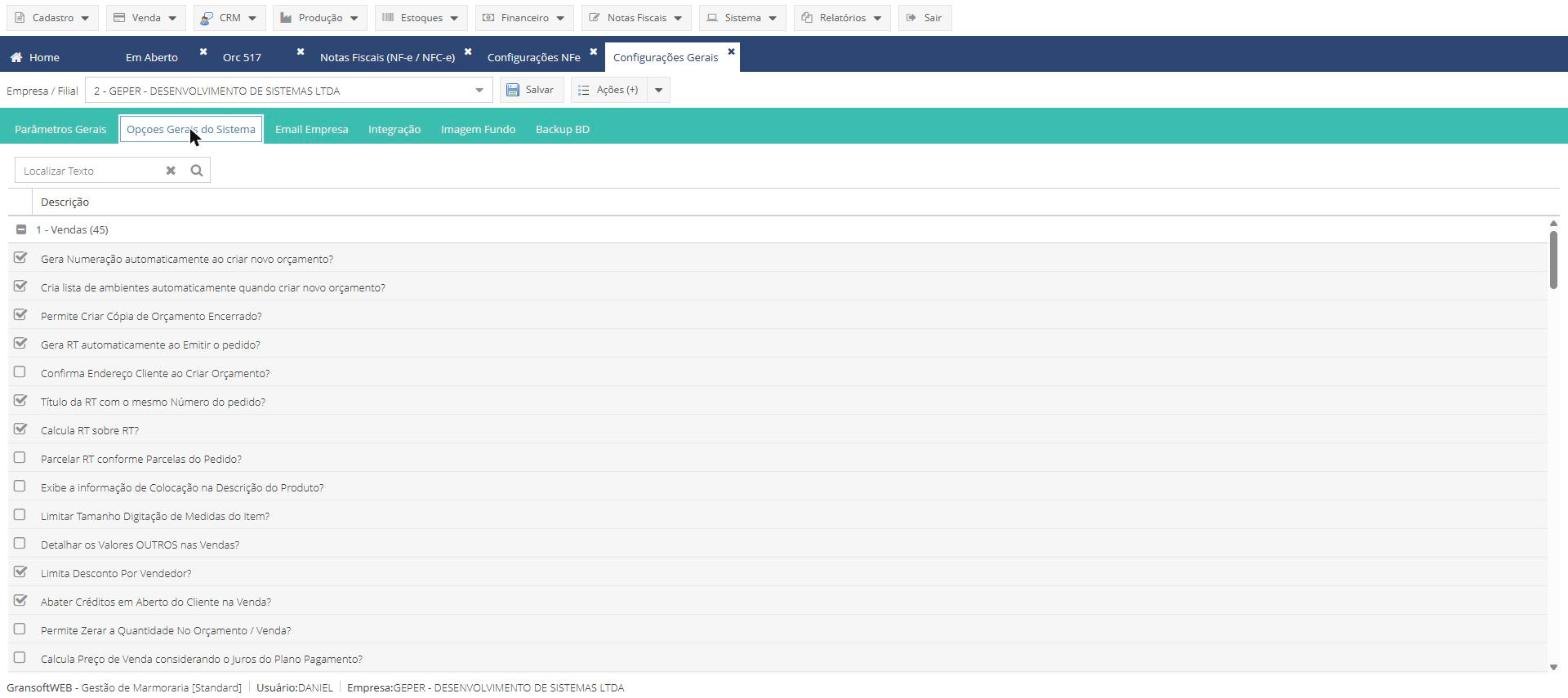Go to the Home tab
The image size is (1568, 698).
[x=35, y=57]
